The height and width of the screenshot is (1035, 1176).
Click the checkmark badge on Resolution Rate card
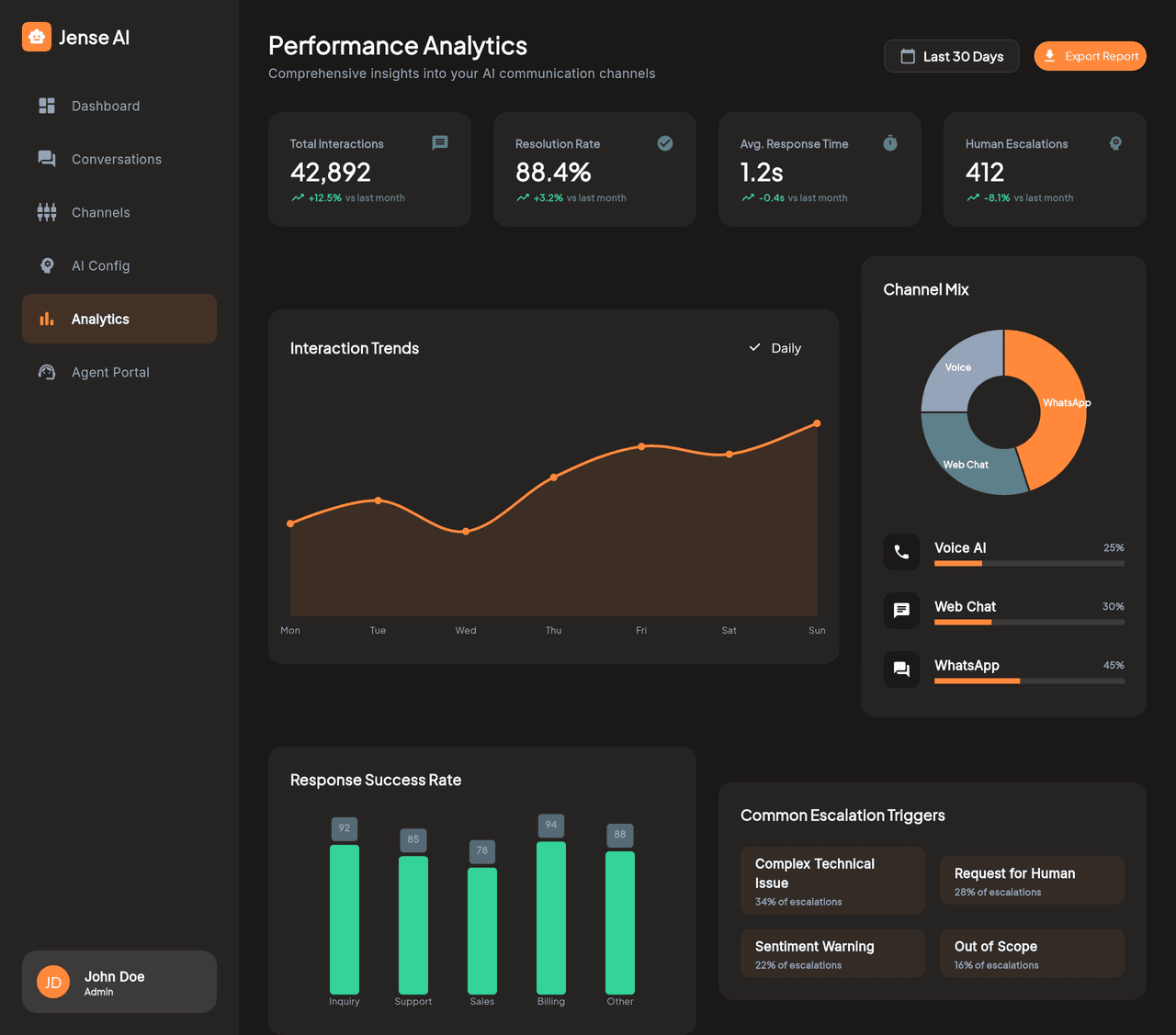[664, 143]
